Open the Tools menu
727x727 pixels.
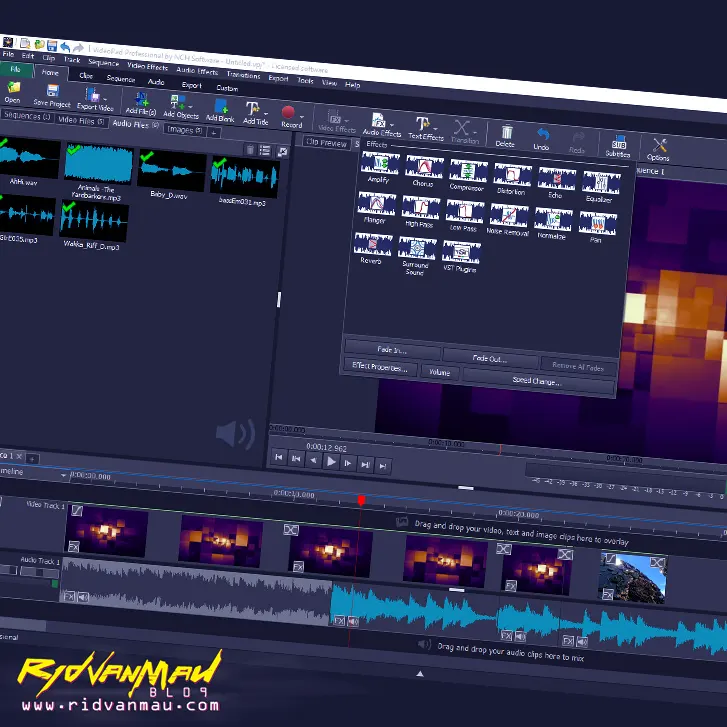305,80
